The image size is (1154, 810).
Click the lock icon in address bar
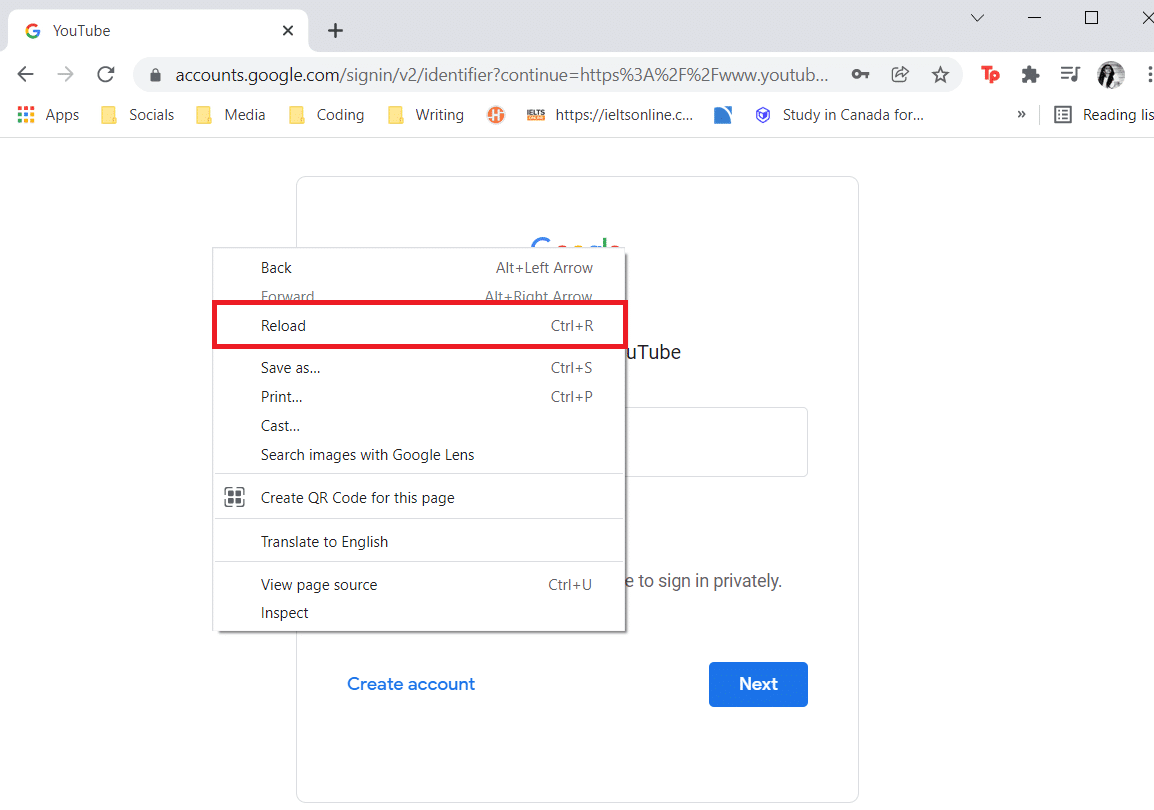click(155, 75)
